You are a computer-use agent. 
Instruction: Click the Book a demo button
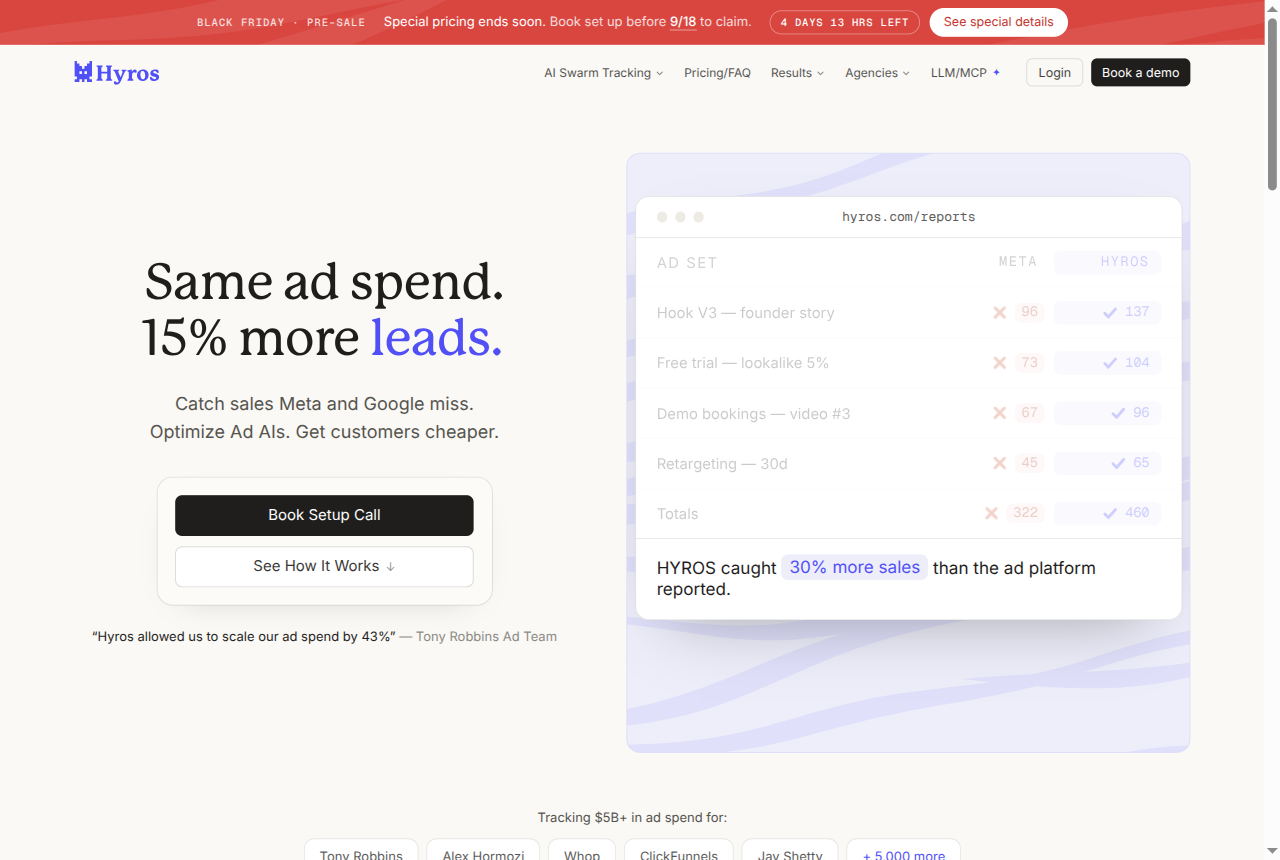click(1140, 72)
